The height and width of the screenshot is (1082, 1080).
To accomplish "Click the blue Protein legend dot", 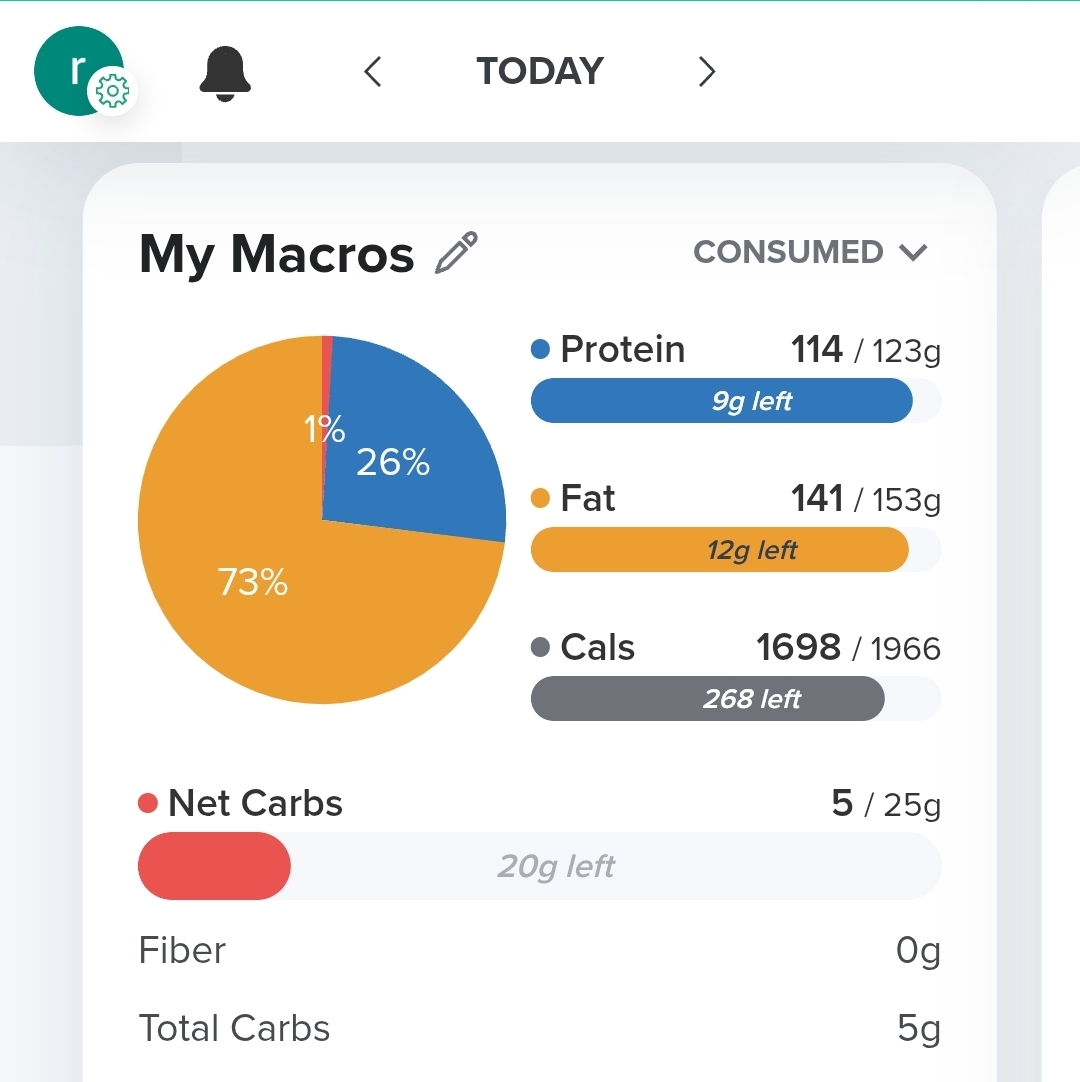I will point(541,350).
